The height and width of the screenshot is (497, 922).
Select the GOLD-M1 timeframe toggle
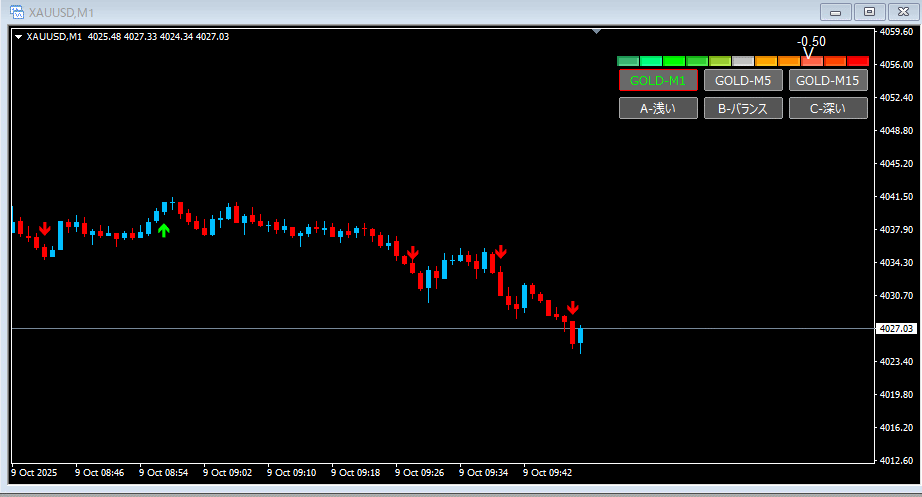(657, 80)
